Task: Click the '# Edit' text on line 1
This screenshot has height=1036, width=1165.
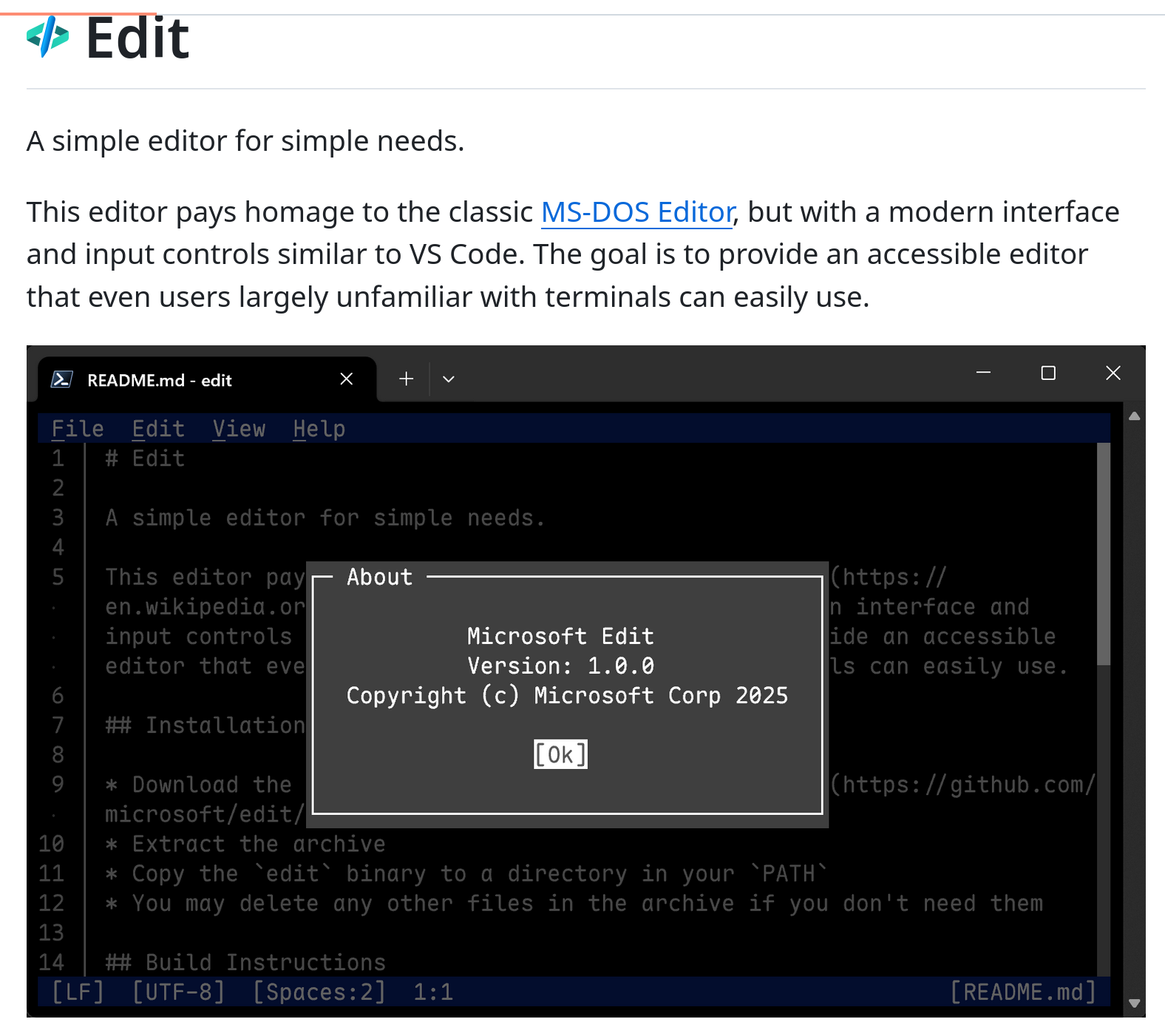Action: 145,458
